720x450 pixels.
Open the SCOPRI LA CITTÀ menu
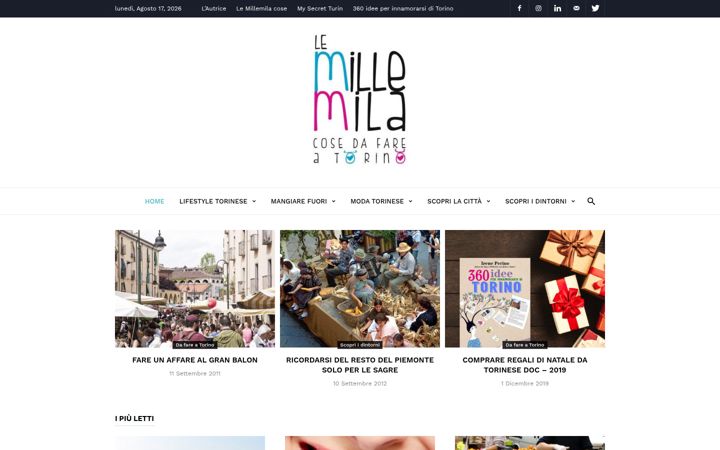[x=455, y=201]
